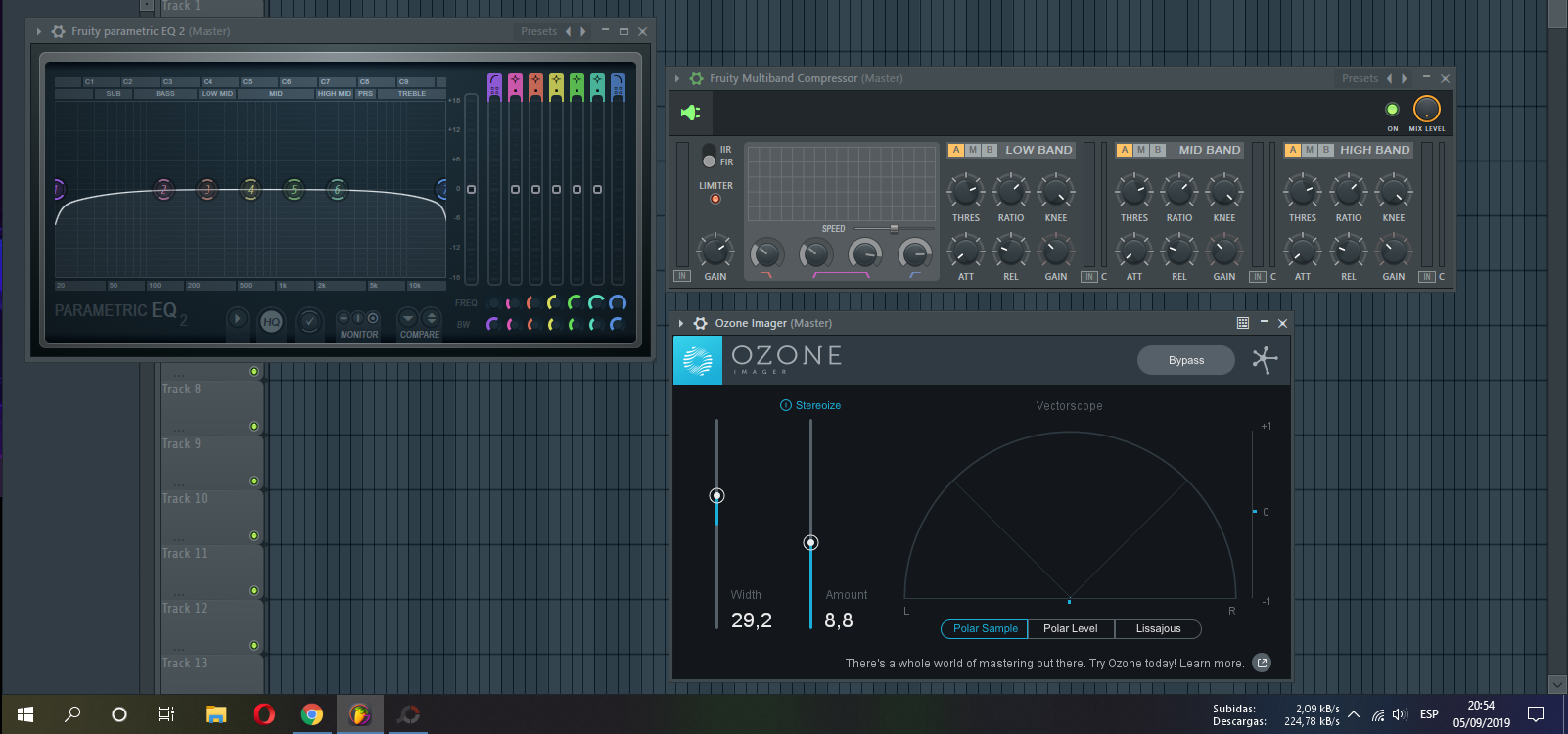Toggle the Multiband Compressor ON indicator
Screen dimensions: 1568x734
coord(1392,110)
